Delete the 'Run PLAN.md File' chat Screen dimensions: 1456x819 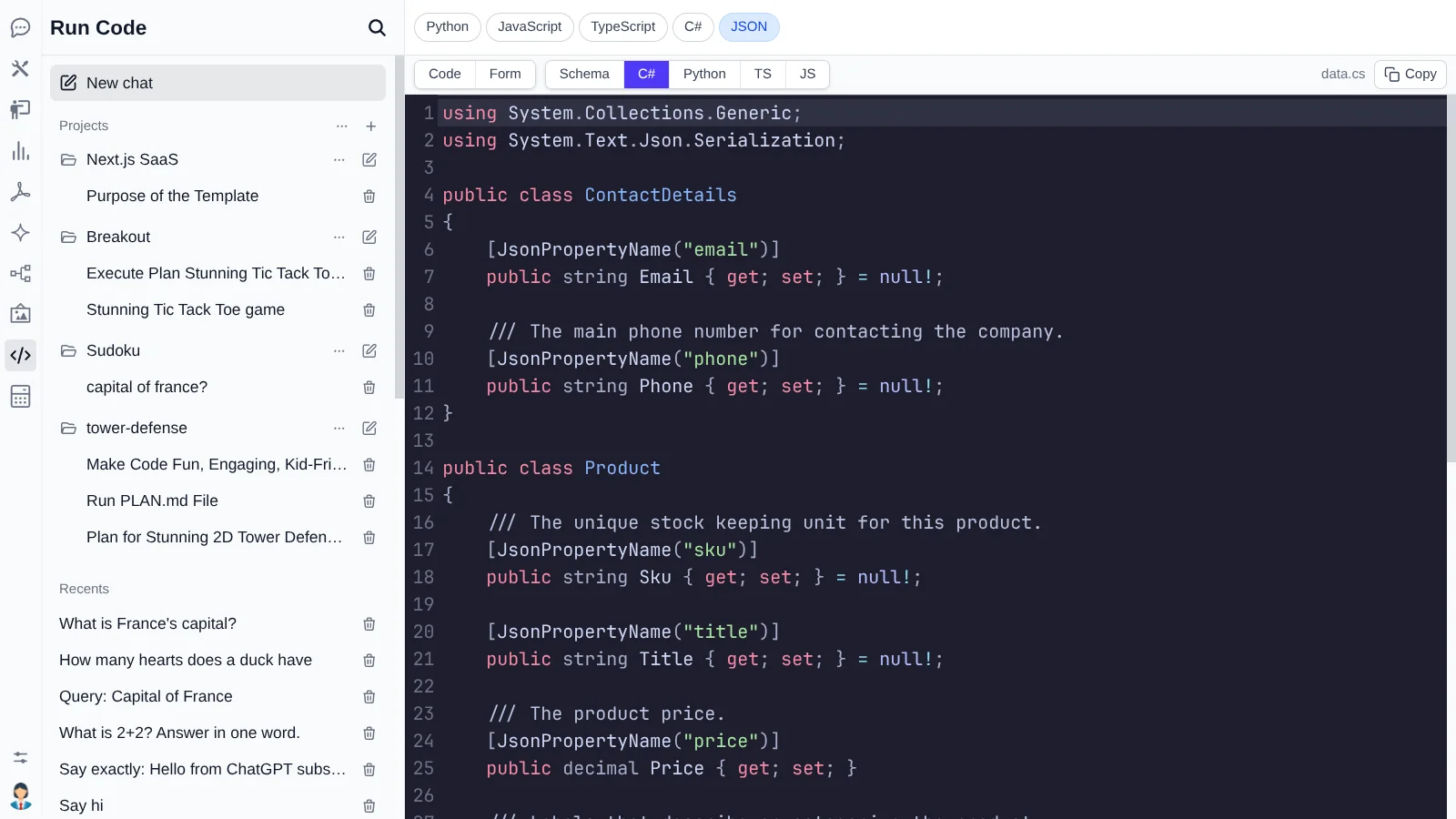point(369,501)
